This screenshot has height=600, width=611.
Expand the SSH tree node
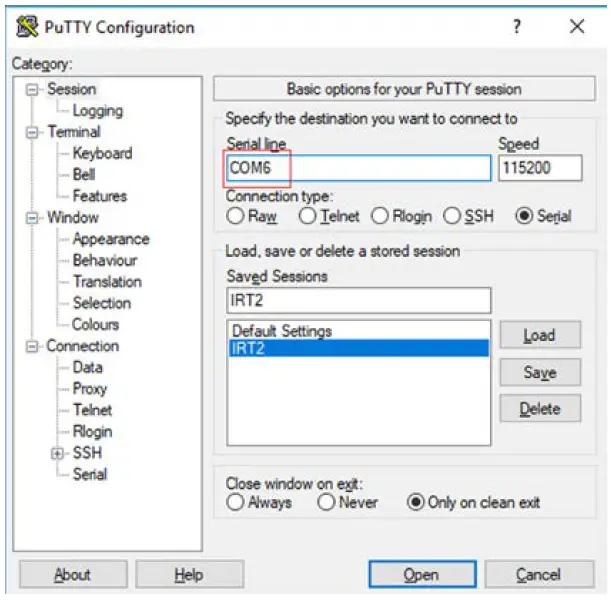57,454
